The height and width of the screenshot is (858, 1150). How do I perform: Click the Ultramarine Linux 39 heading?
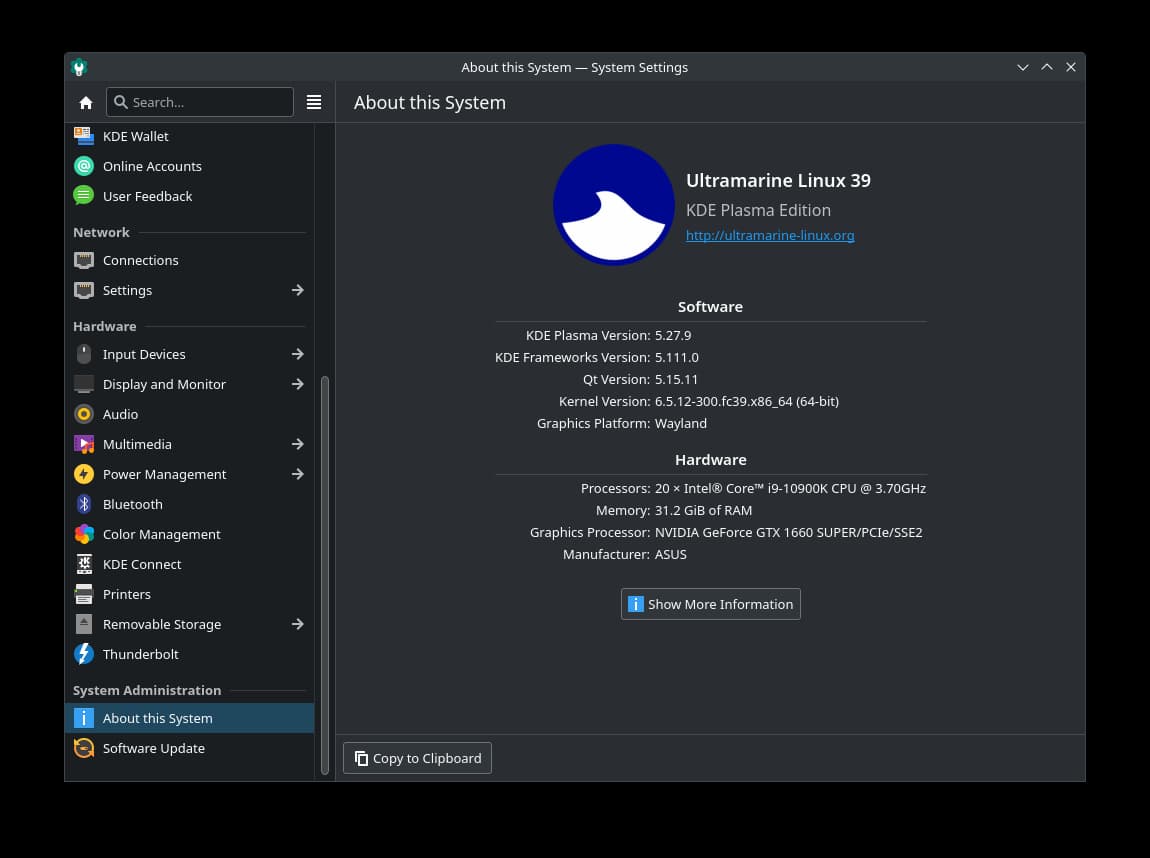click(778, 180)
